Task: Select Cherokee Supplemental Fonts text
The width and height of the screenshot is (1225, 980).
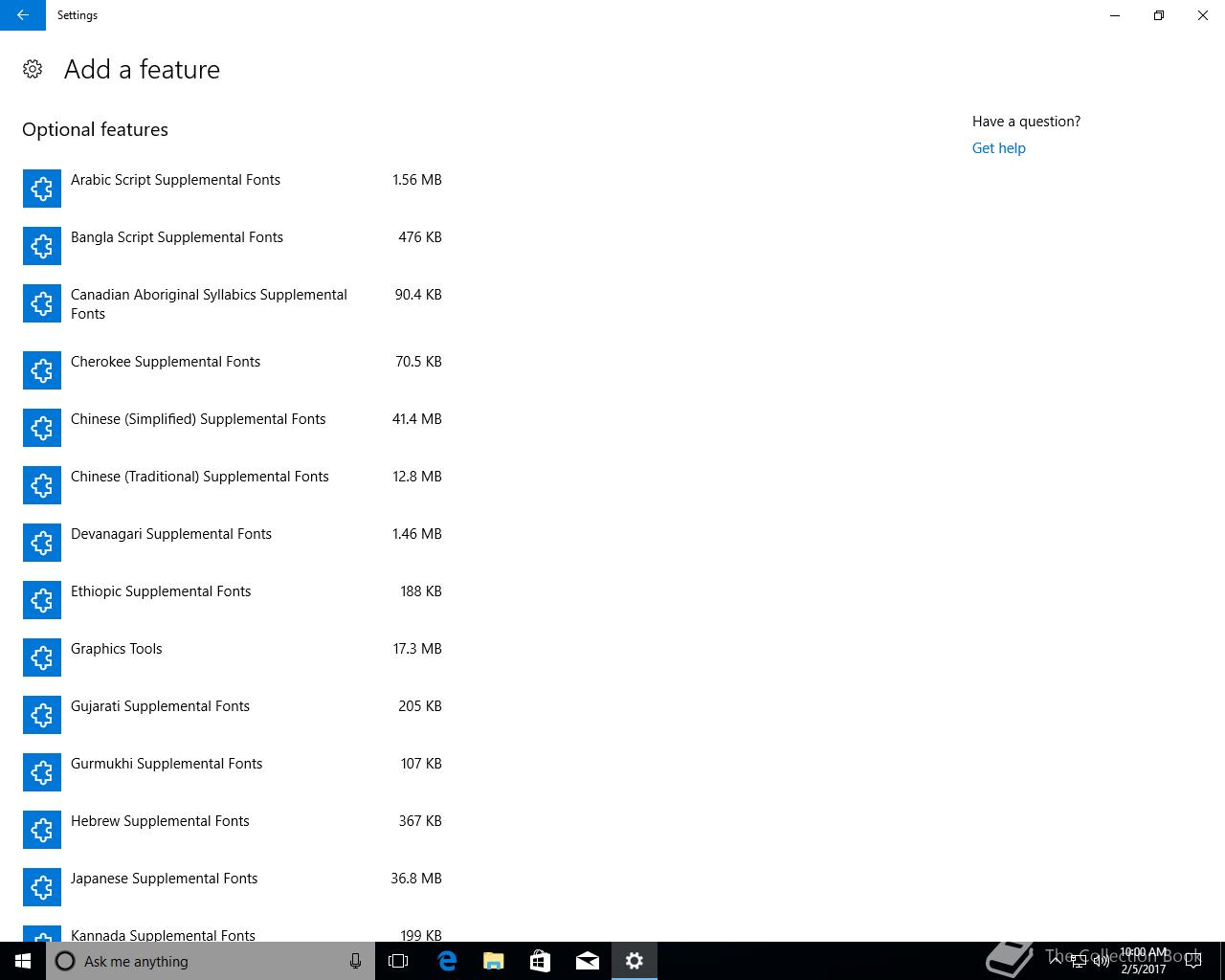Action: pyautogui.click(x=166, y=362)
